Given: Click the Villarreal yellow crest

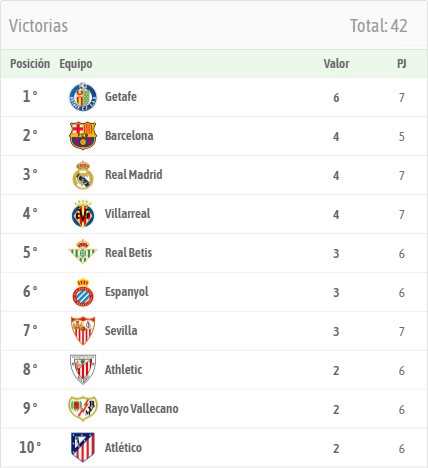Looking at the screenshot, I should pyautogui.click(x=83, y=214).
